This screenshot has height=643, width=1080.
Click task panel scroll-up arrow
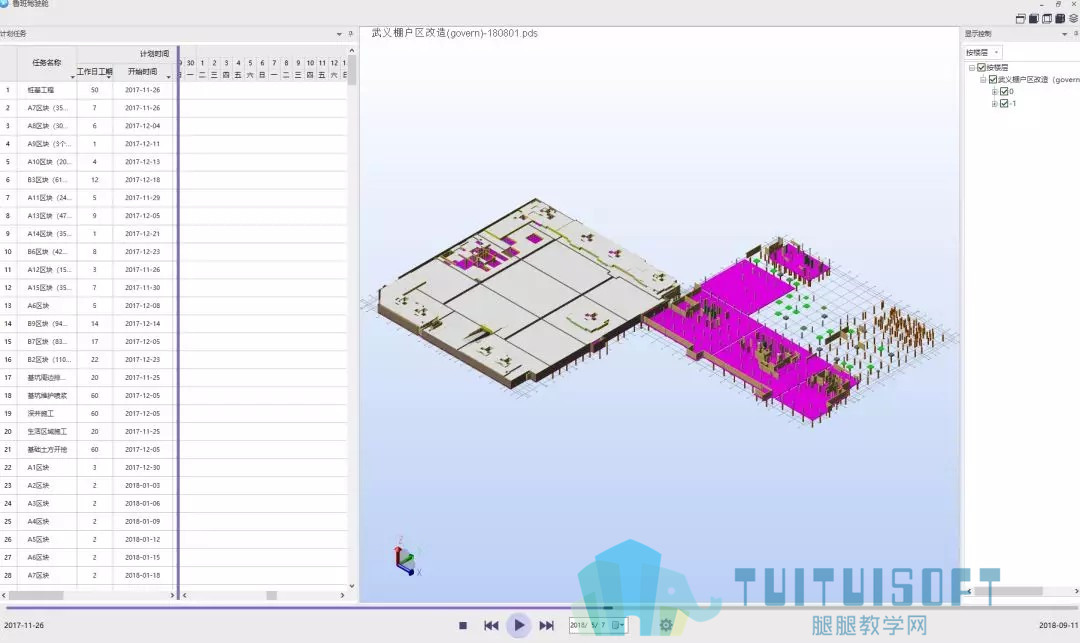(352, 50)
